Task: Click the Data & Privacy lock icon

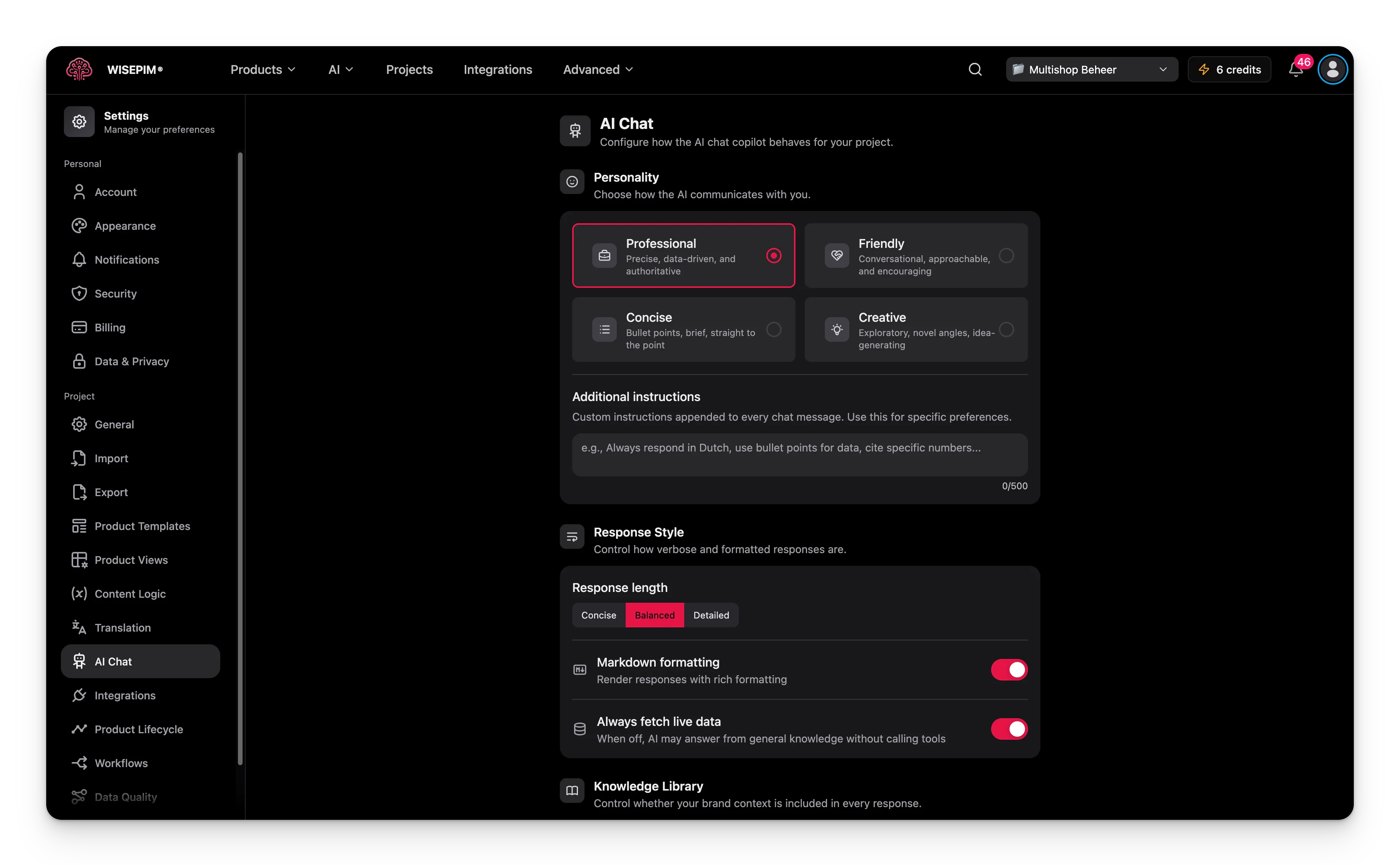Action: click(x=79, y=361)
